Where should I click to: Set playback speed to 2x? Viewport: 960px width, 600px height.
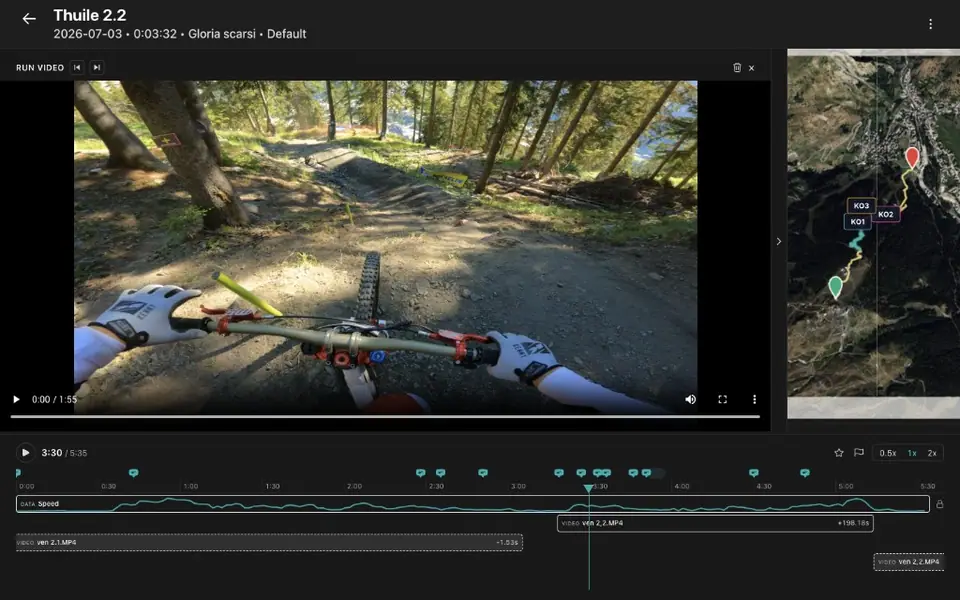pos(932,453)
